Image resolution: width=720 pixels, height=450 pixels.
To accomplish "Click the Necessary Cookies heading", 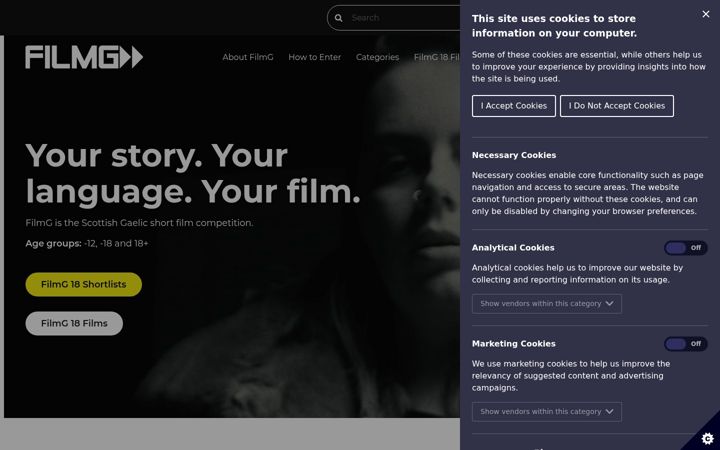I will [514, 155].
